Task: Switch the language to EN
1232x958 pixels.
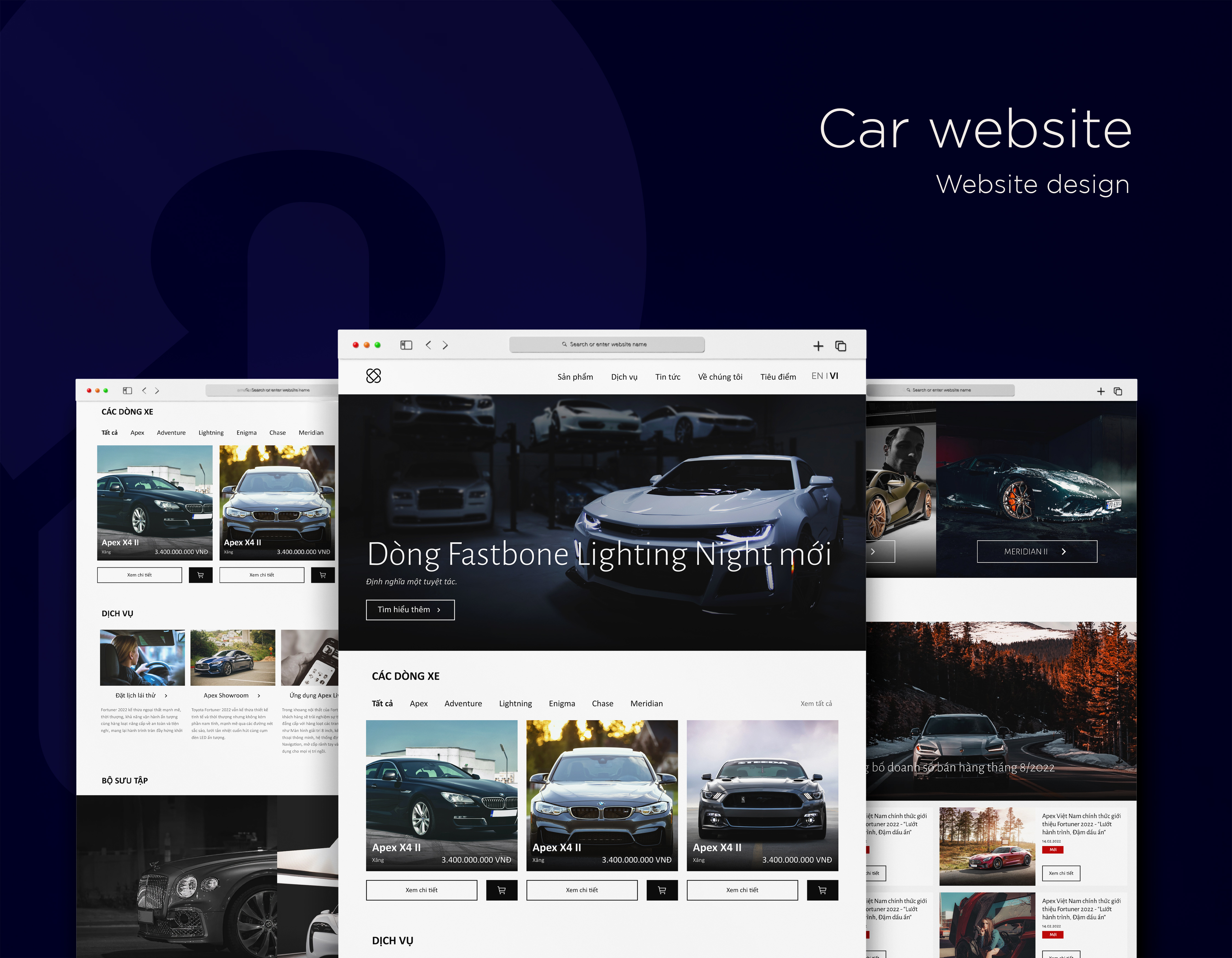Action: click(817, 376)
